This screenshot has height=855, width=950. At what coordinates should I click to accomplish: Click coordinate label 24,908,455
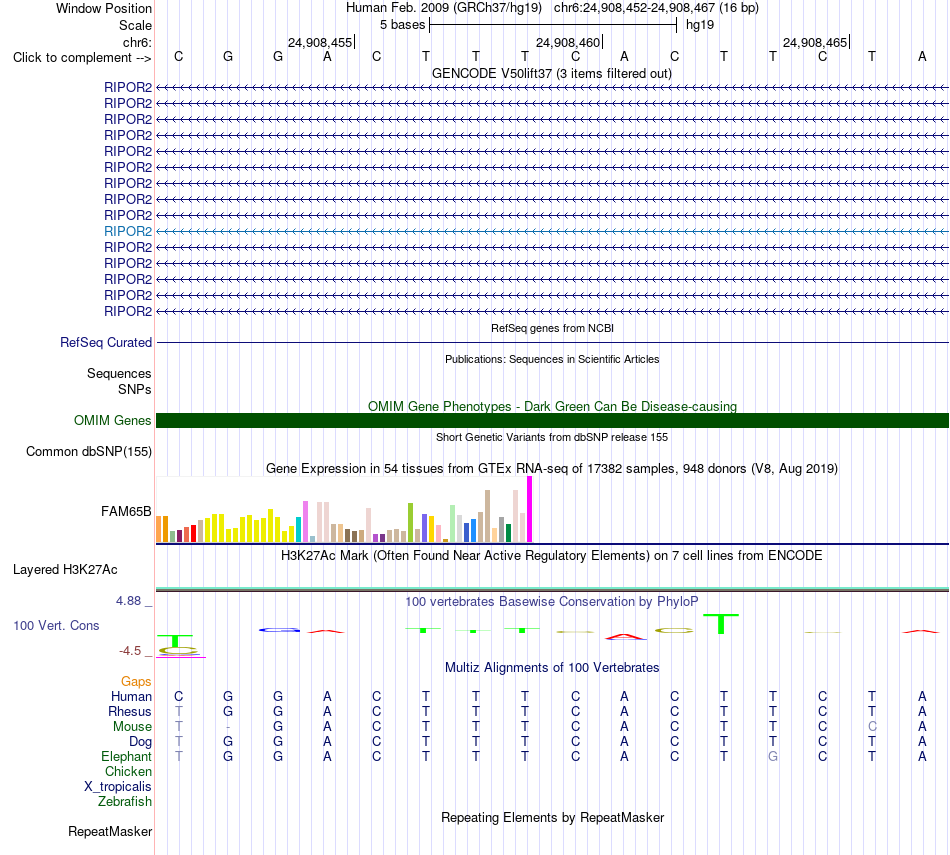tap(320, 42)
